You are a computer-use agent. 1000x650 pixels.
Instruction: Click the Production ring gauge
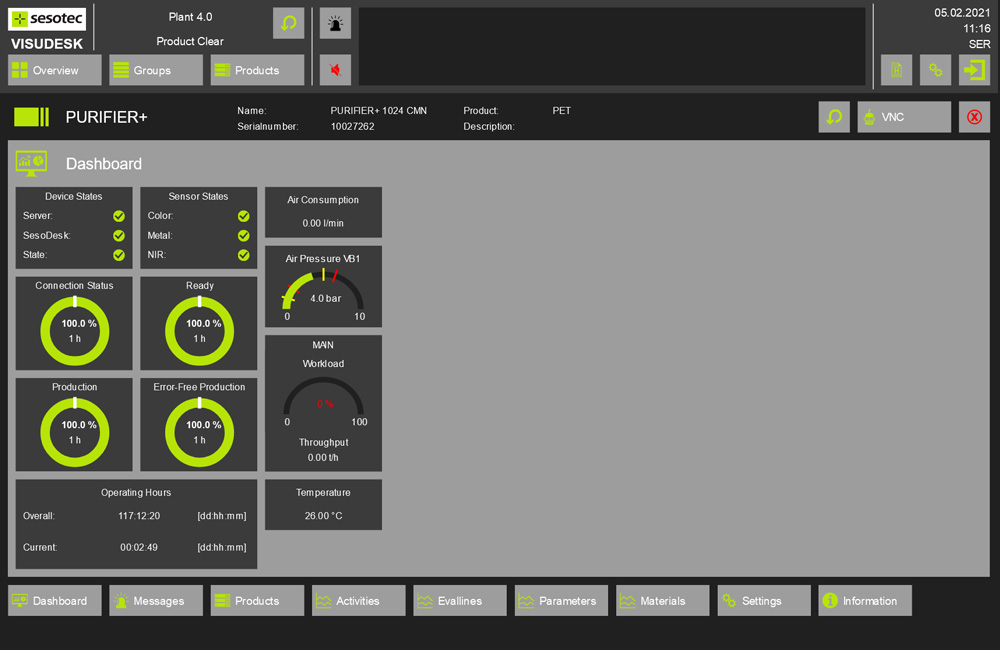point(75,432)
